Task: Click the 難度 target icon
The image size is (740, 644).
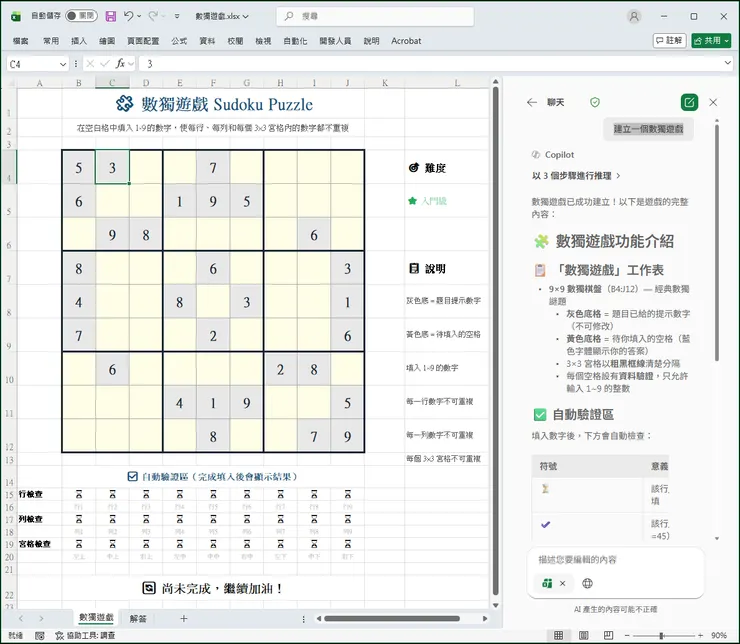Action: pyautogui.click(x=413, y=167)
